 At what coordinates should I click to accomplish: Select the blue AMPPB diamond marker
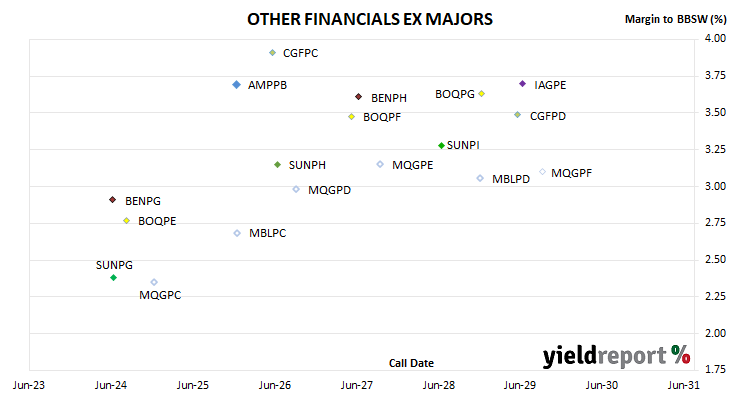(237, 85)
